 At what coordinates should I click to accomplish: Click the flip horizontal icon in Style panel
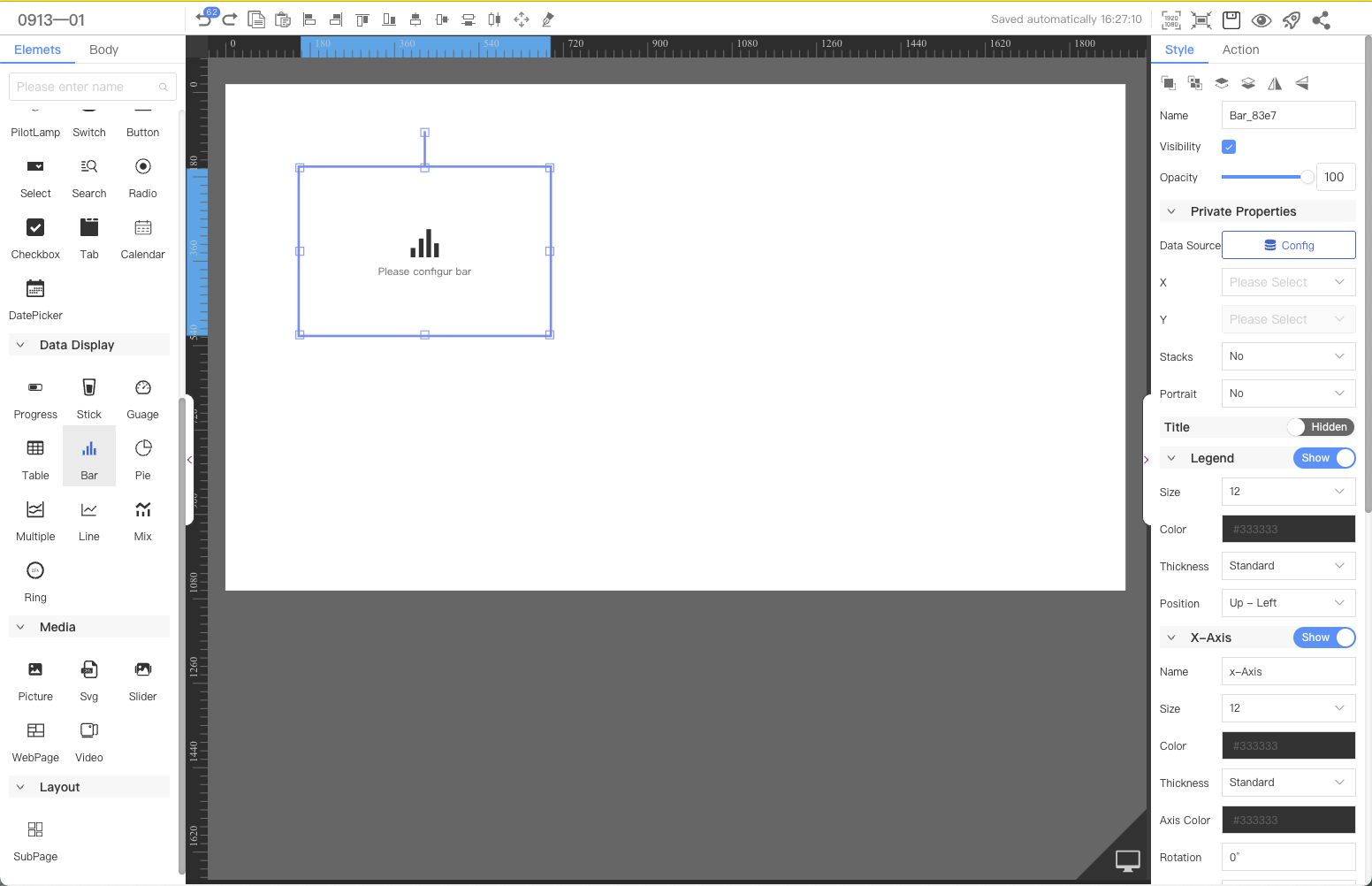[x=1275, y=83]
